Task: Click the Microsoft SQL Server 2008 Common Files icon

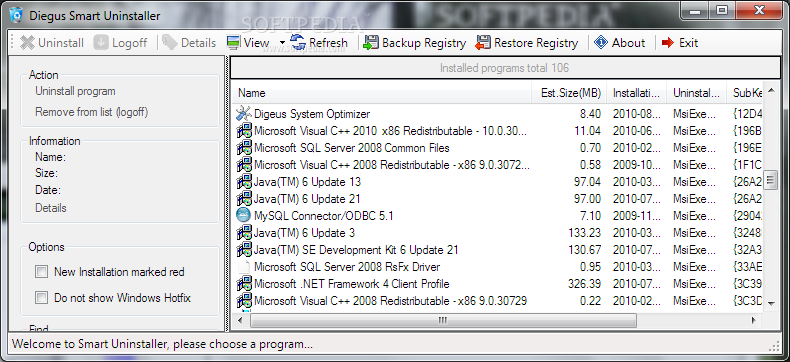Action: coord(244,148)
